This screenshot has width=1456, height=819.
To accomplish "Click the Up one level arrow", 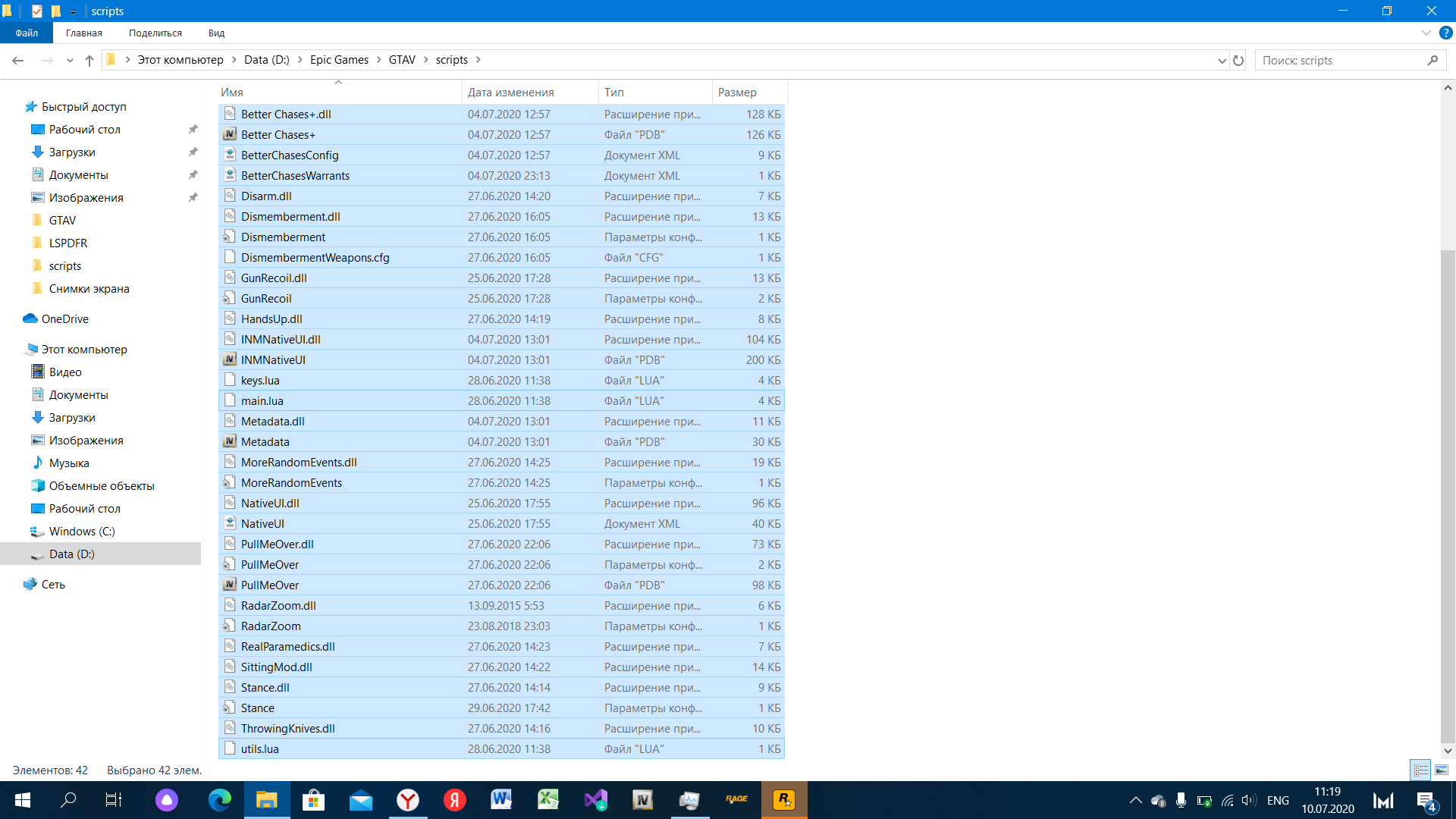I will (89, 60).
